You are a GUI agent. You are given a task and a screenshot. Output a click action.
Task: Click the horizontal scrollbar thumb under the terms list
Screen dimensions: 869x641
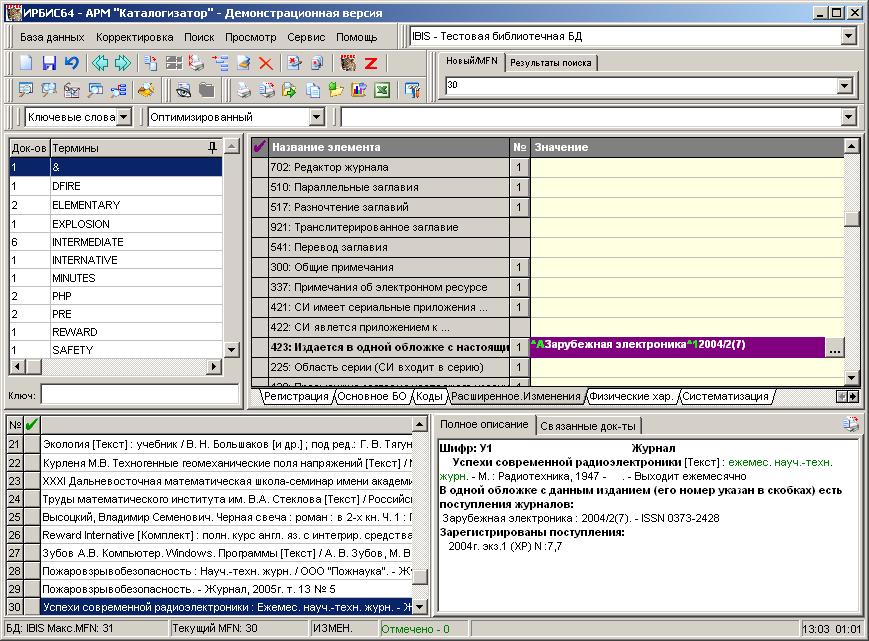34,366
